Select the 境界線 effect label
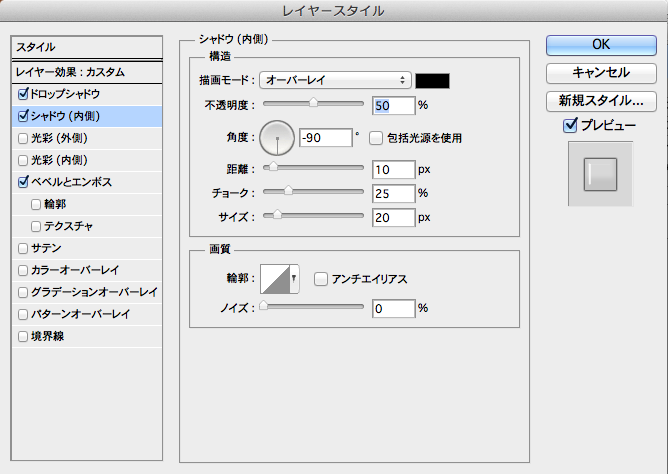The image size is (668, 474). pos(48,336)
